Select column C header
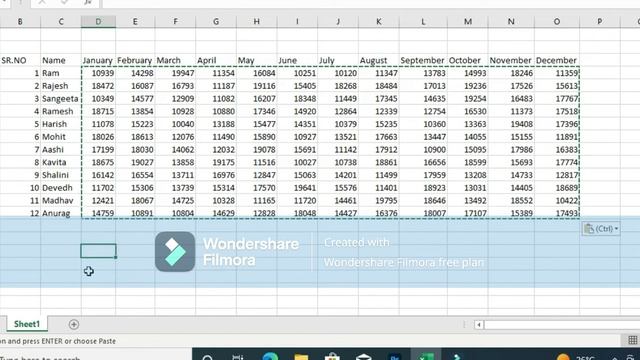The image size is (640, 360). pyautogui.click(x=61, y=22)
